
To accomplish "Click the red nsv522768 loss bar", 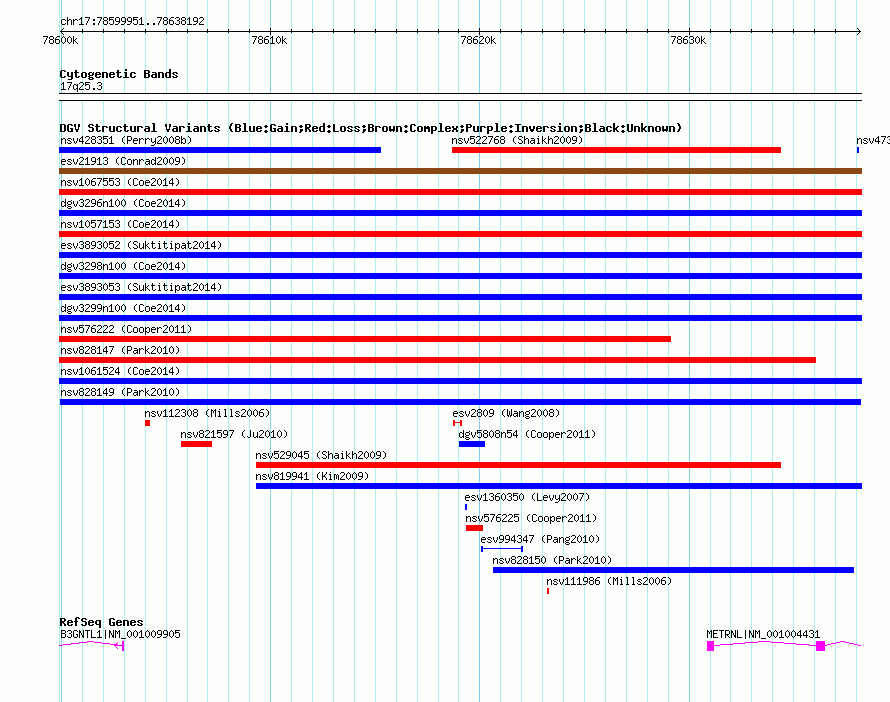I will pyautogui.click(x=616, y=150).
